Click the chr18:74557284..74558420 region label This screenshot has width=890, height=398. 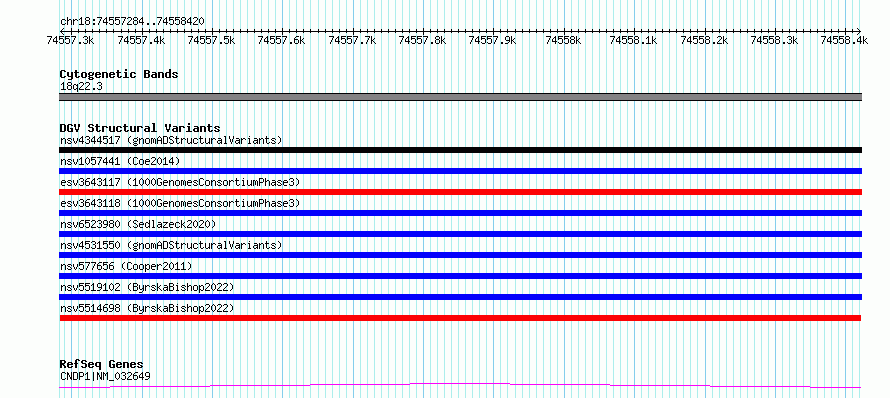[132, 21]
